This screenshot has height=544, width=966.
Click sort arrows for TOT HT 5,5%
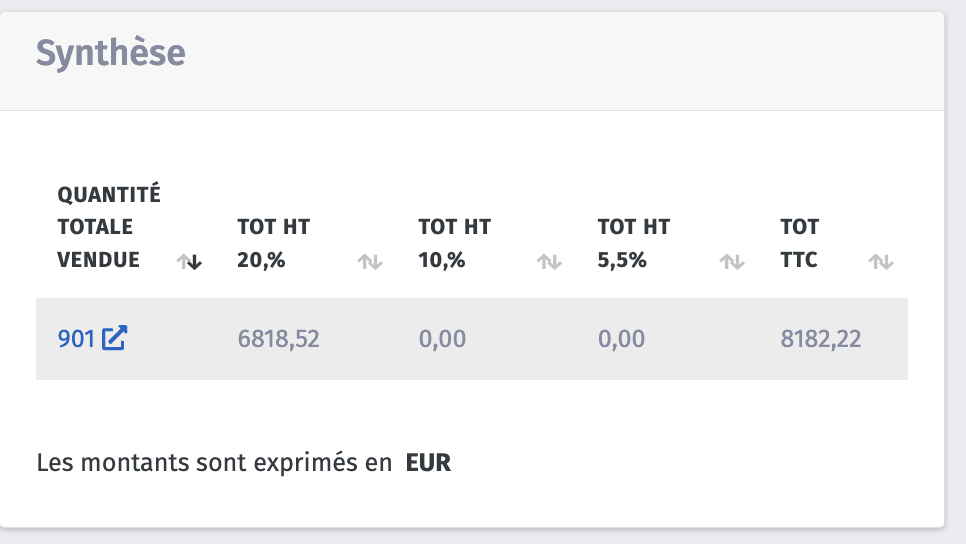[x=732, y=262]
